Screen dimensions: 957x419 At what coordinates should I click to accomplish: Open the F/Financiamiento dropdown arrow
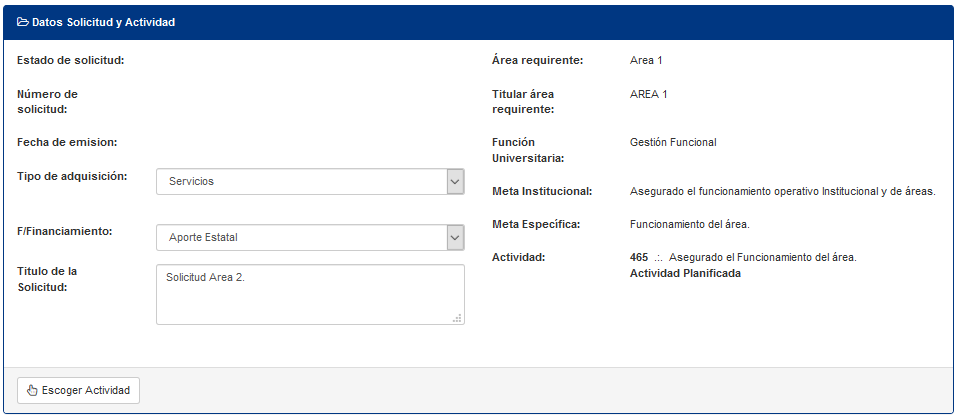coord(455,237)
